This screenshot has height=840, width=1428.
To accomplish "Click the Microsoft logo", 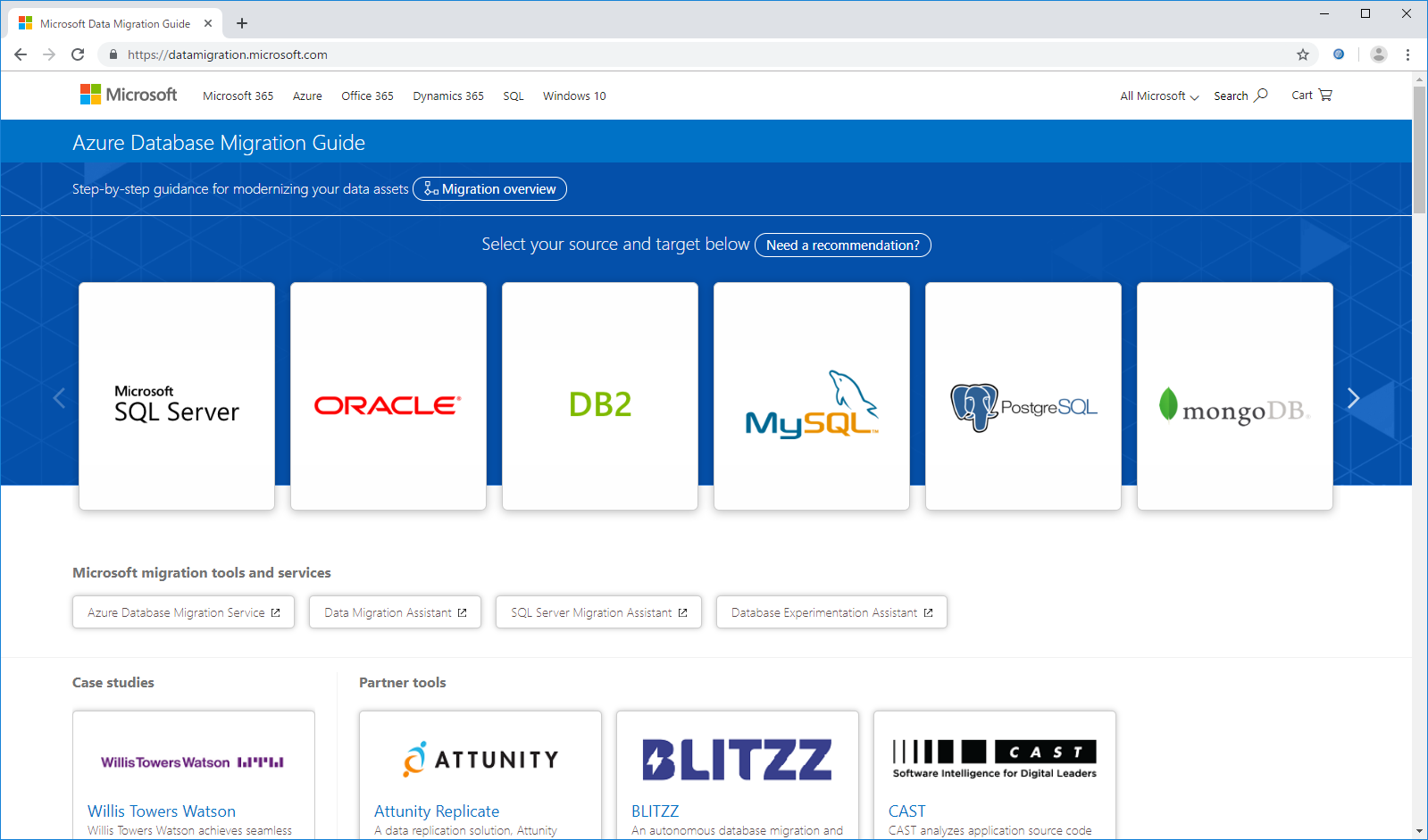I will tap(129, 95).
